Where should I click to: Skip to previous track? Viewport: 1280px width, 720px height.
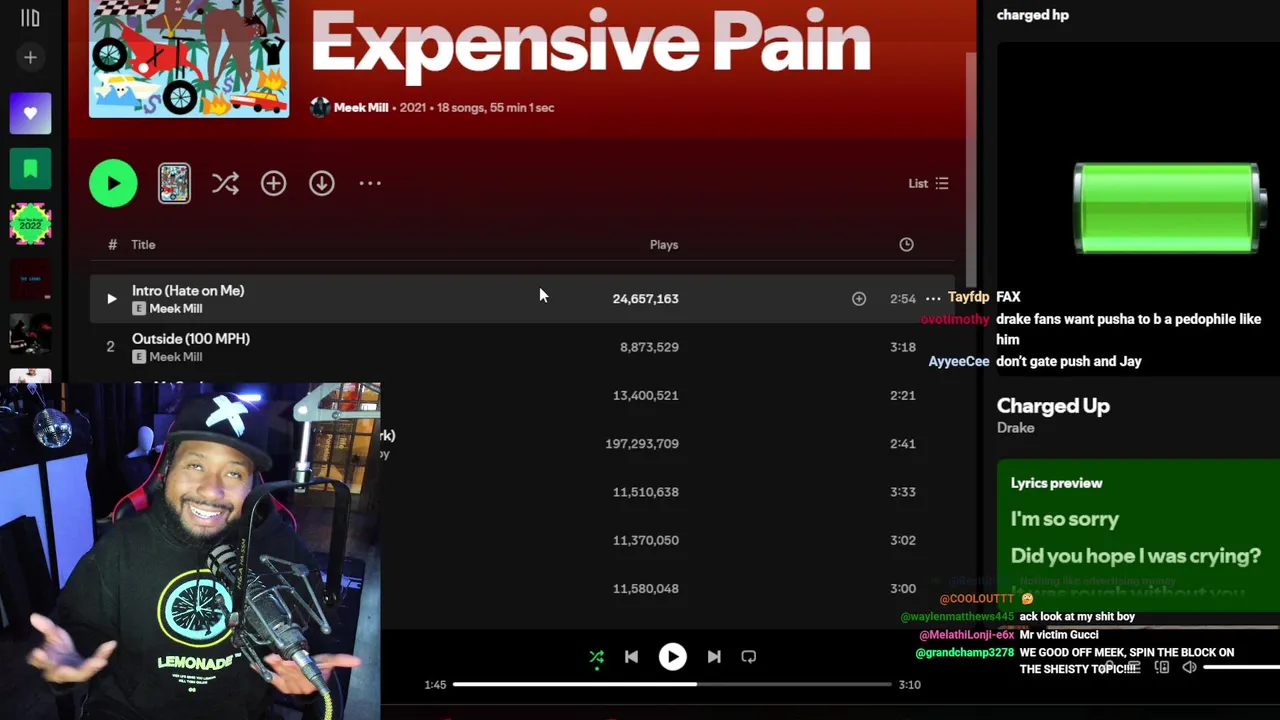pyautogui.click(x=631, y=657)
